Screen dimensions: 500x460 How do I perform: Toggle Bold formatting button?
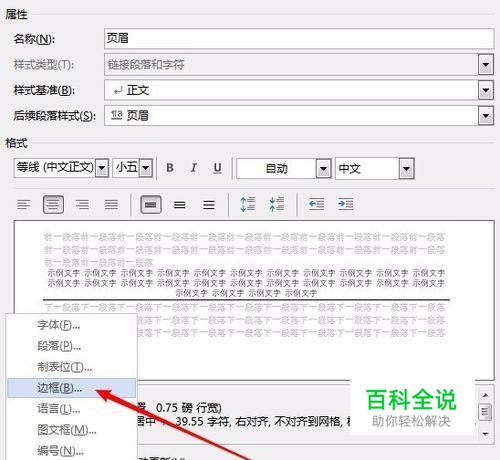point(170,168)
